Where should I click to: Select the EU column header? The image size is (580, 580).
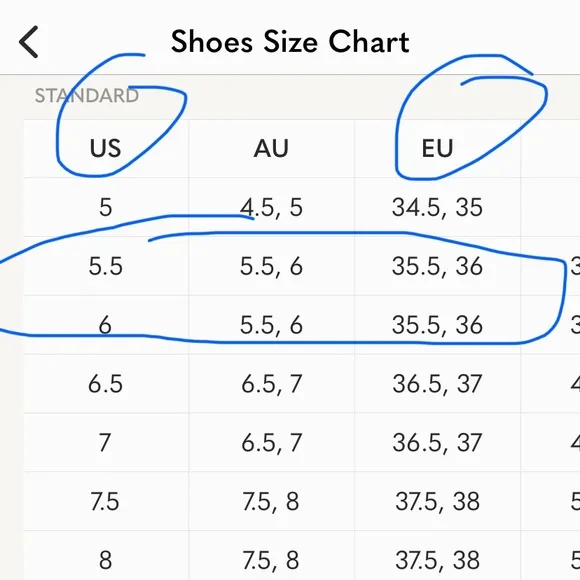437,148
